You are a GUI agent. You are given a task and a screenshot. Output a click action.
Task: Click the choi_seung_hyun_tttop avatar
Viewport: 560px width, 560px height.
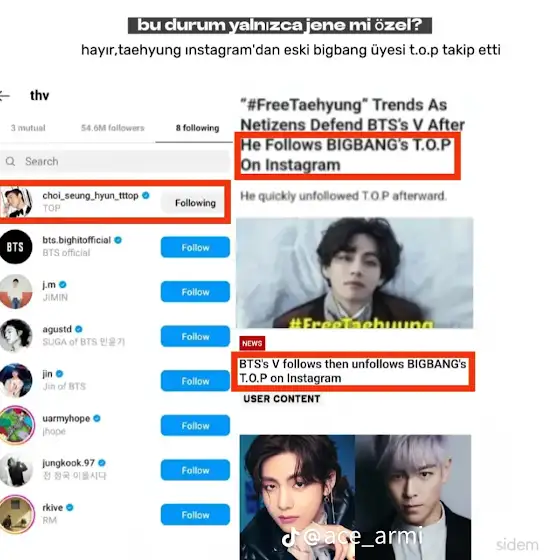tap(17, 202)
